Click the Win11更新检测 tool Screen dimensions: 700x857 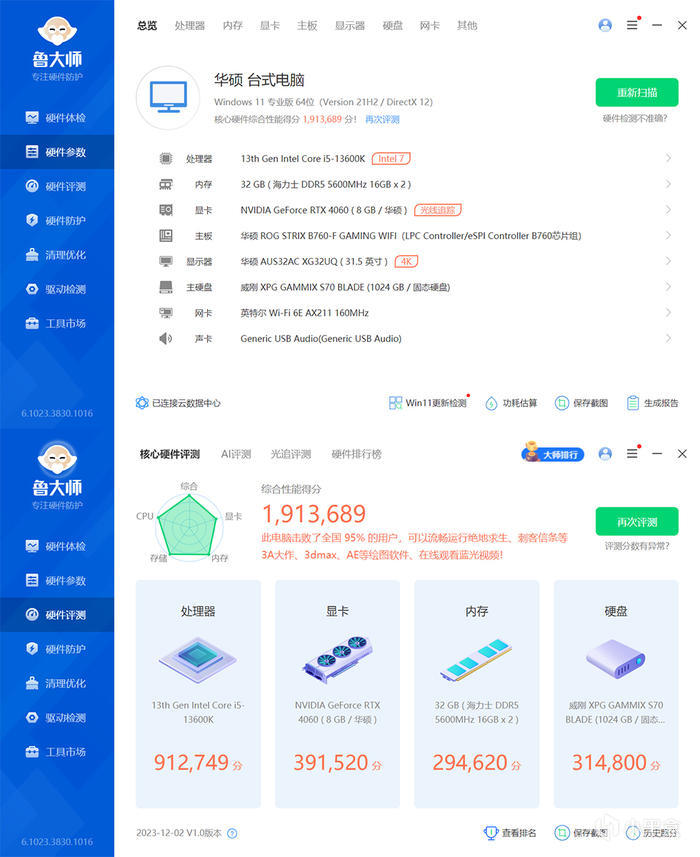pos(428,403)
